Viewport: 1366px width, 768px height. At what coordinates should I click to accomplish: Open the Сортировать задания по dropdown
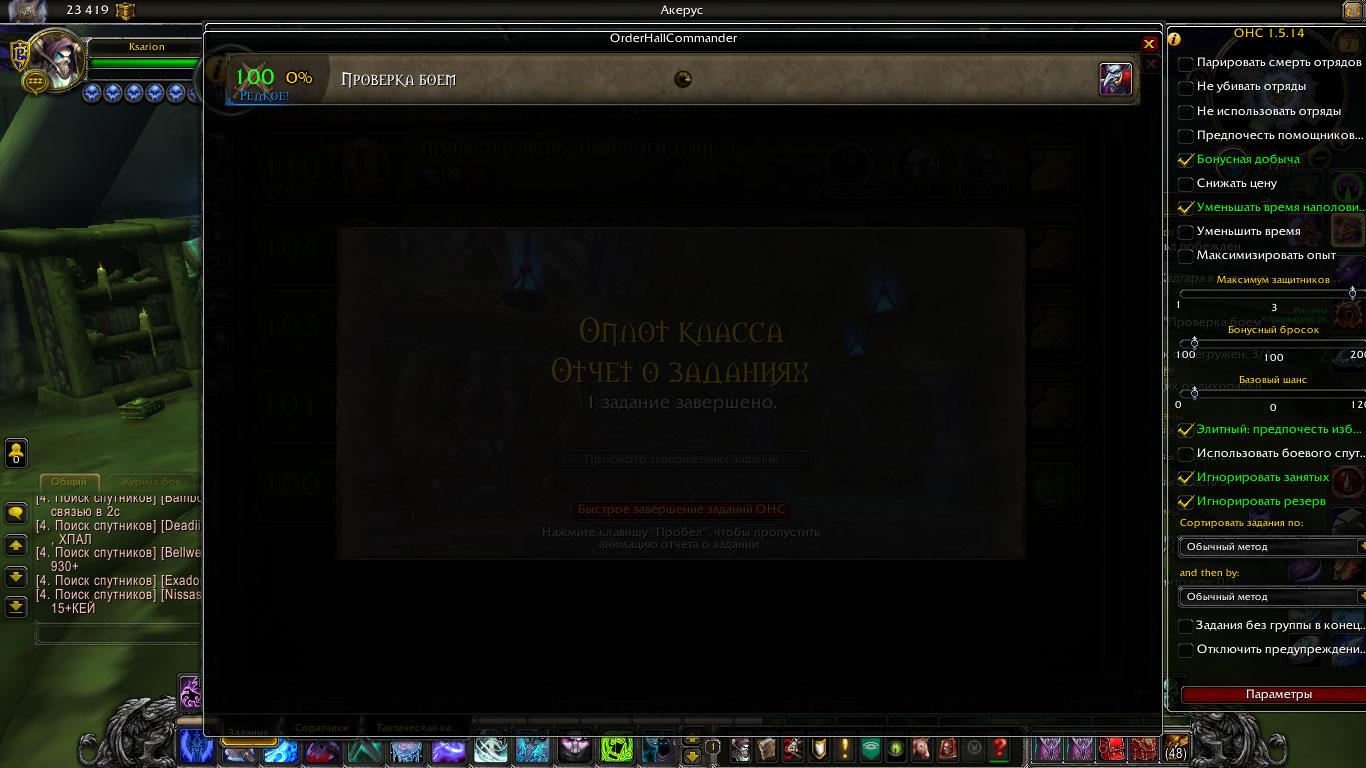(x=1272, y=547)
